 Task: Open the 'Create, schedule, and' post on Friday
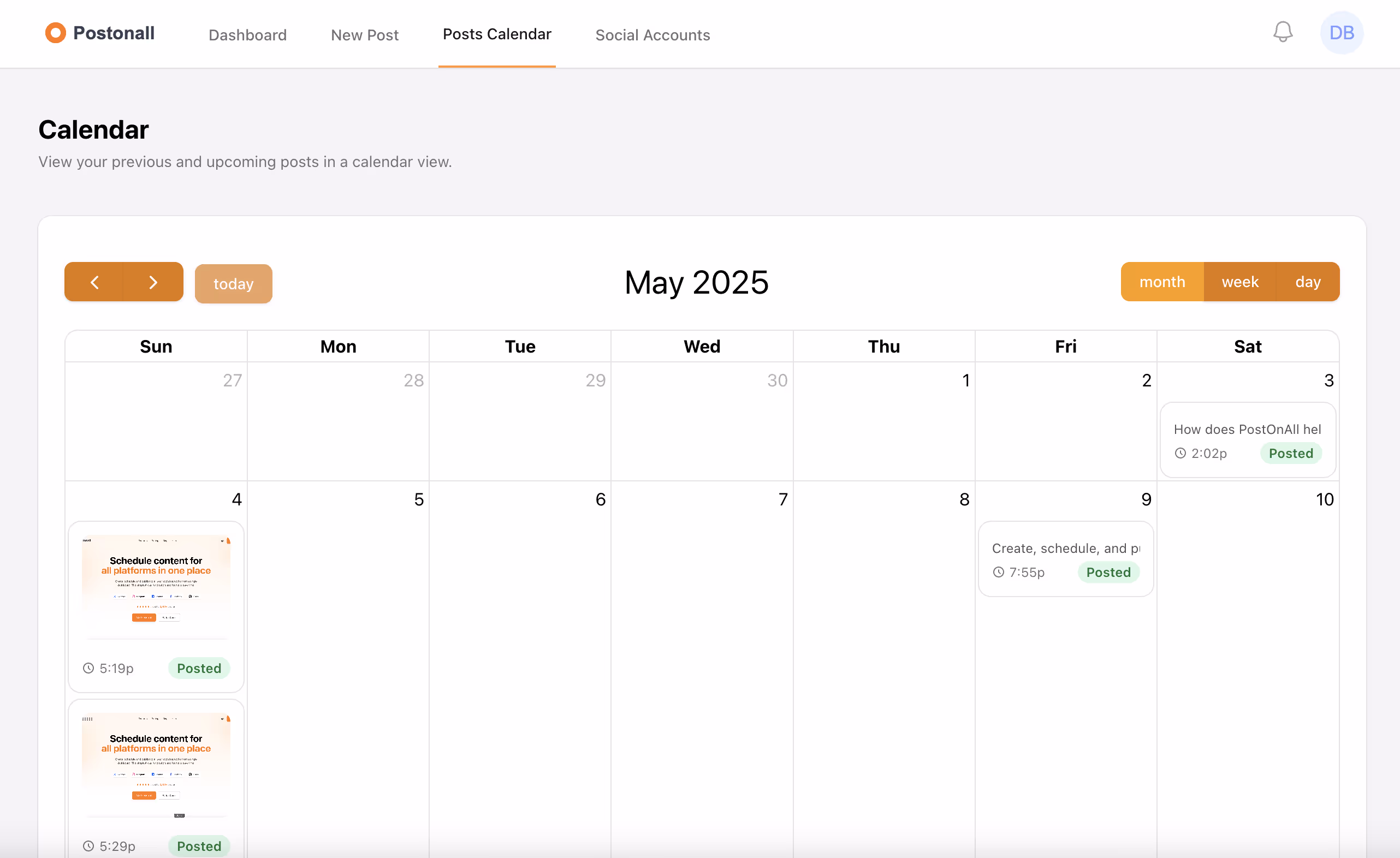[1065, 549]
